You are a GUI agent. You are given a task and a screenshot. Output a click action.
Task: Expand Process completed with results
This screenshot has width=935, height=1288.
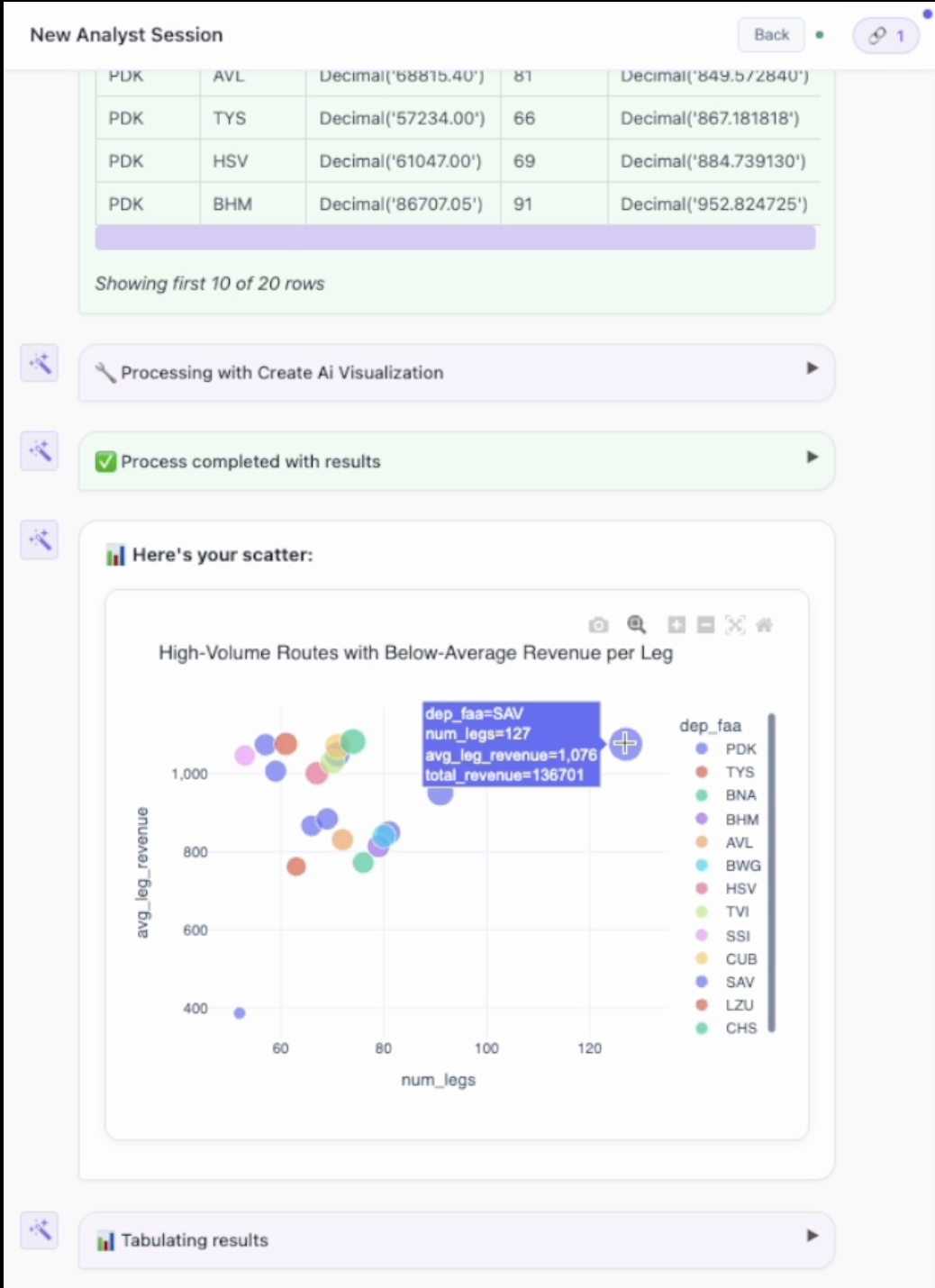point(457,461)
